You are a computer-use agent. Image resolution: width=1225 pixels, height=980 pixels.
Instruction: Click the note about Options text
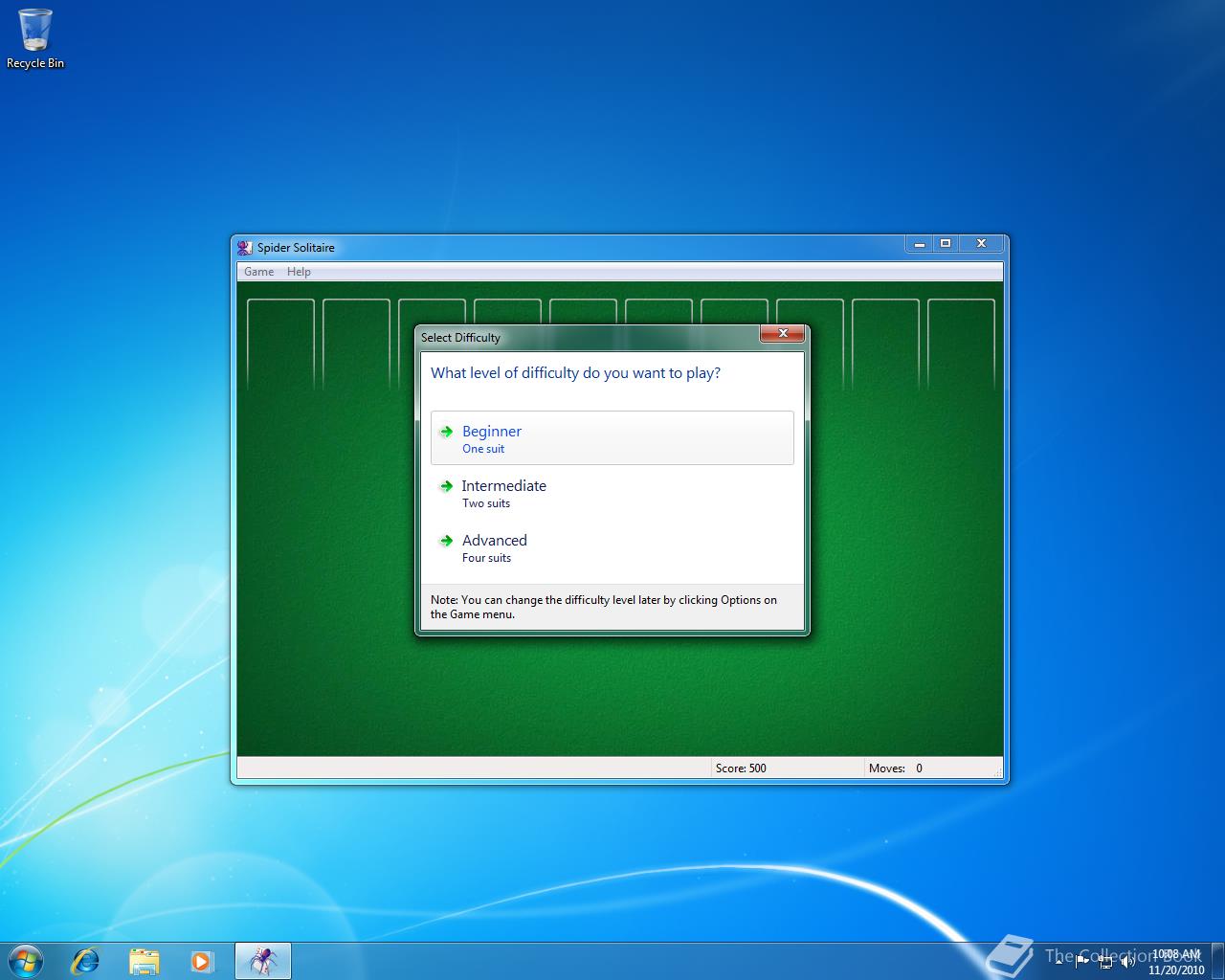(x=604, y=607)
